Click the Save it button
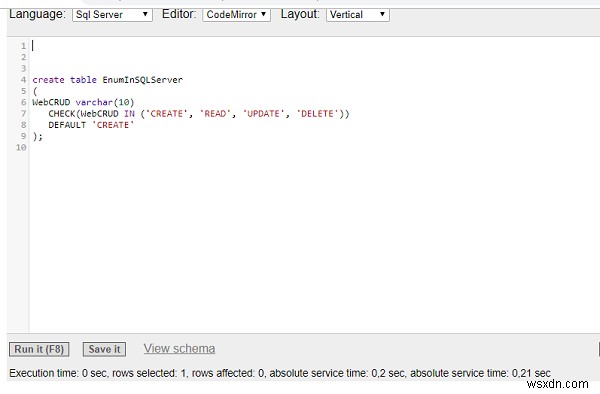The image size is (600, 394). pos(104,349)
